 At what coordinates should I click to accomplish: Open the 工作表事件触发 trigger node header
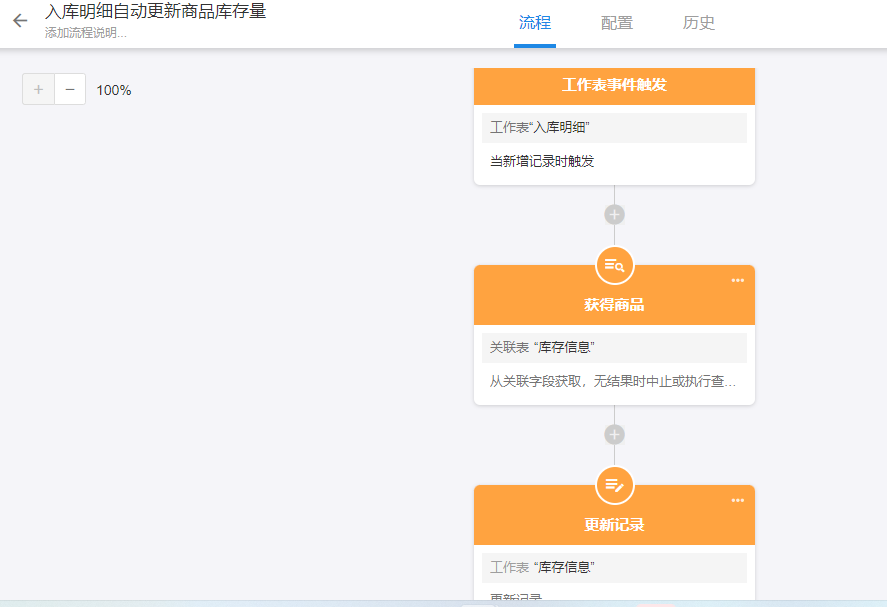point(614,85)
